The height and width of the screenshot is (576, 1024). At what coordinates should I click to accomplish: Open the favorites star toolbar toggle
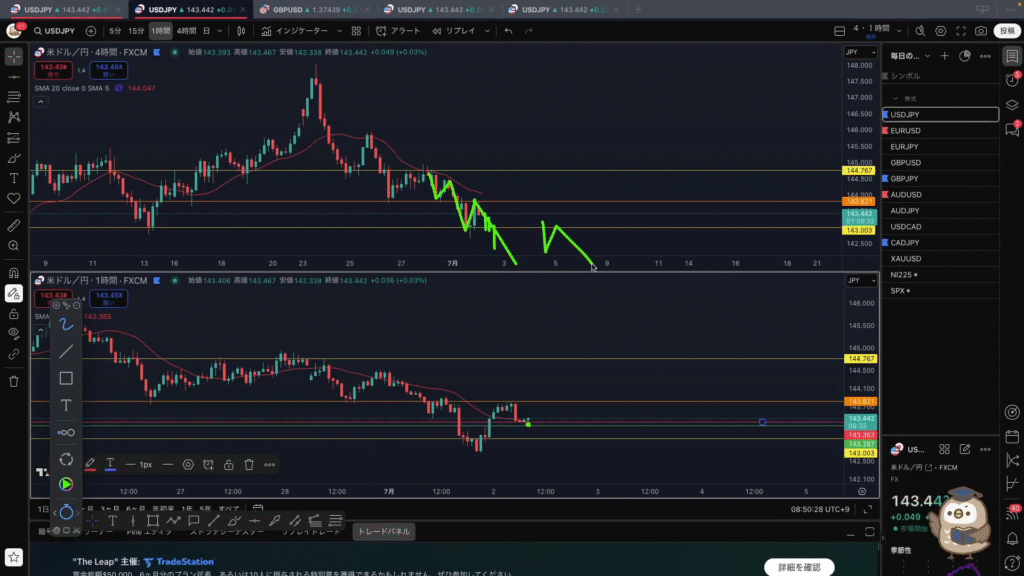click(x=14, y=557)
